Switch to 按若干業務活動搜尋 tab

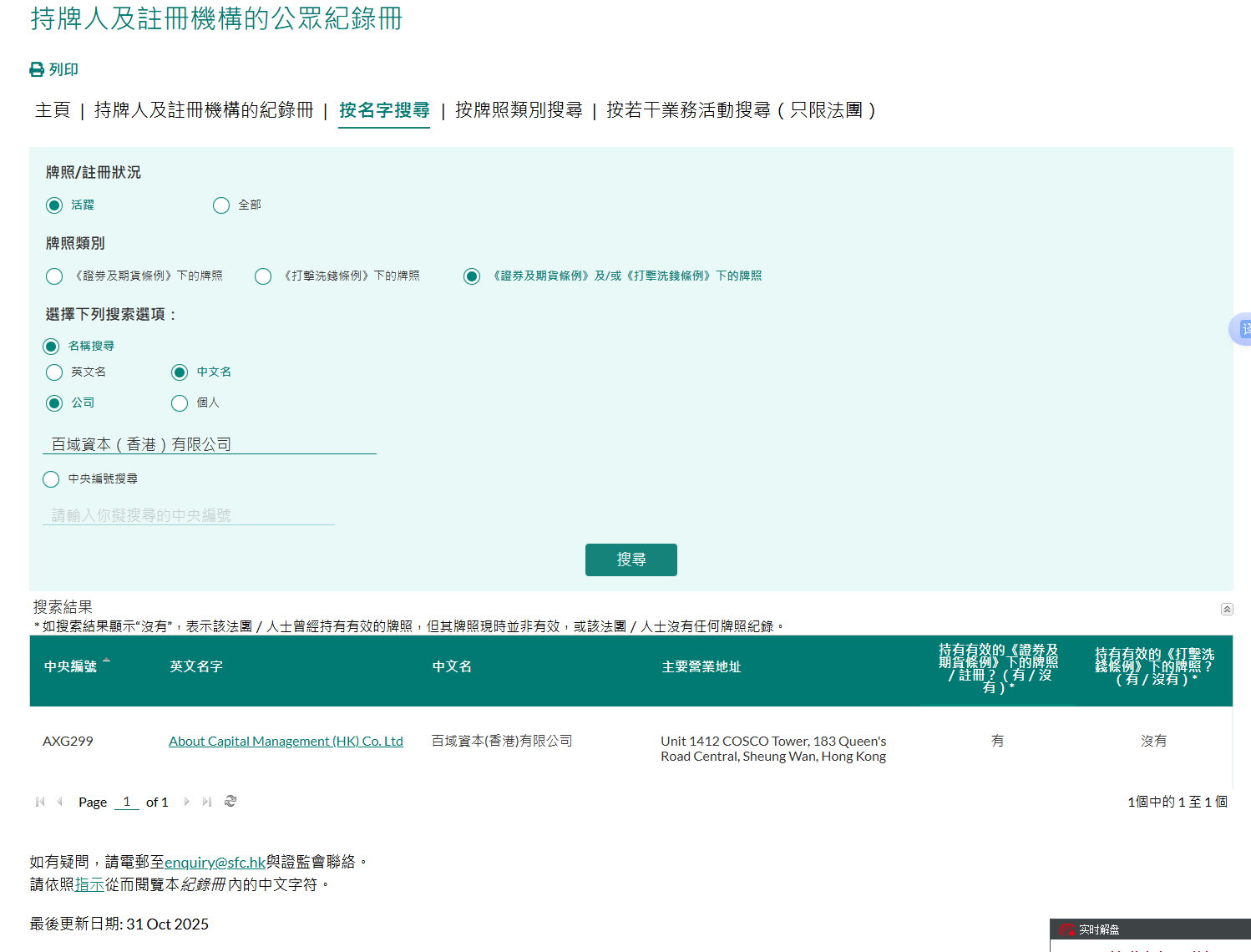tap(740, 110)
